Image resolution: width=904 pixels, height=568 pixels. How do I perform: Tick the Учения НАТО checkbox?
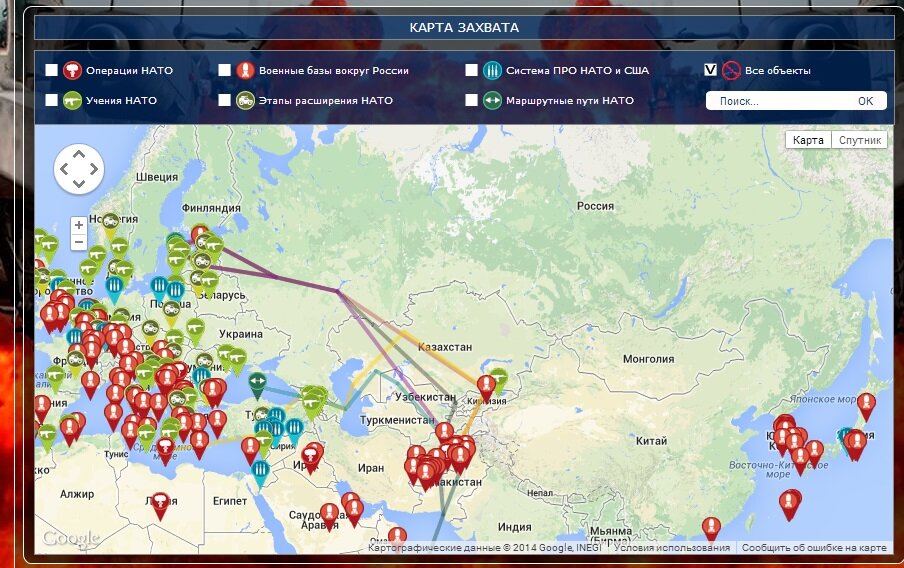(x=51, y=100)
